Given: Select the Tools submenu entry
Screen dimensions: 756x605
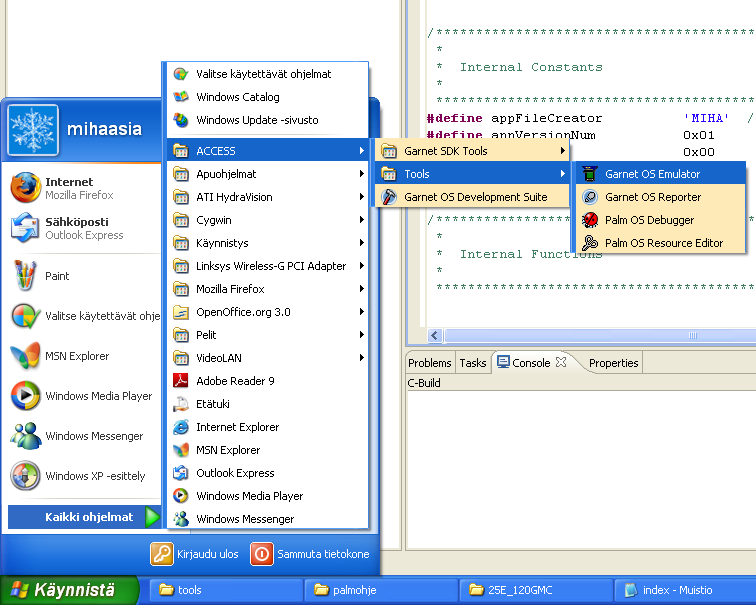Looking at the screenshot, I should pos(472,174).
